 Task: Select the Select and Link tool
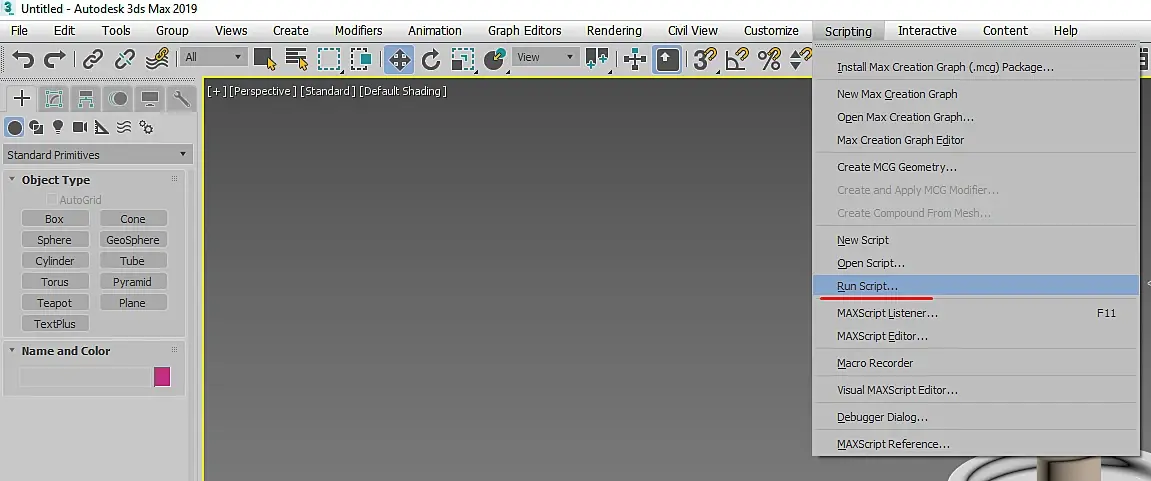(x=92, y=59)
